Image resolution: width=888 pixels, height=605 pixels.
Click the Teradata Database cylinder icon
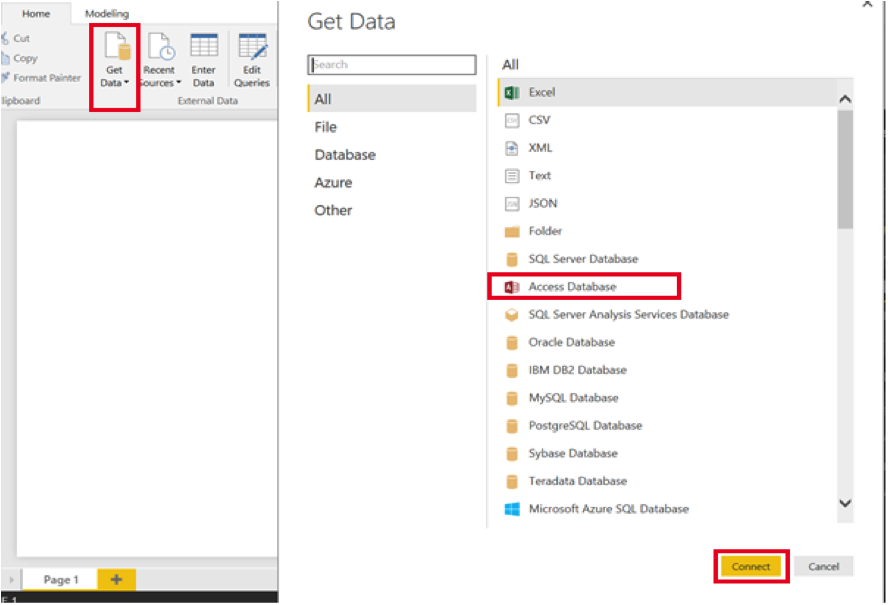(512, 481)
